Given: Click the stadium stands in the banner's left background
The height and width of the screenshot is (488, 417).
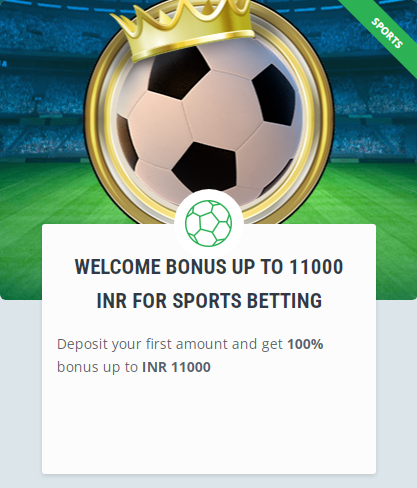Looking at the screenshot, I should click(42, 83).
